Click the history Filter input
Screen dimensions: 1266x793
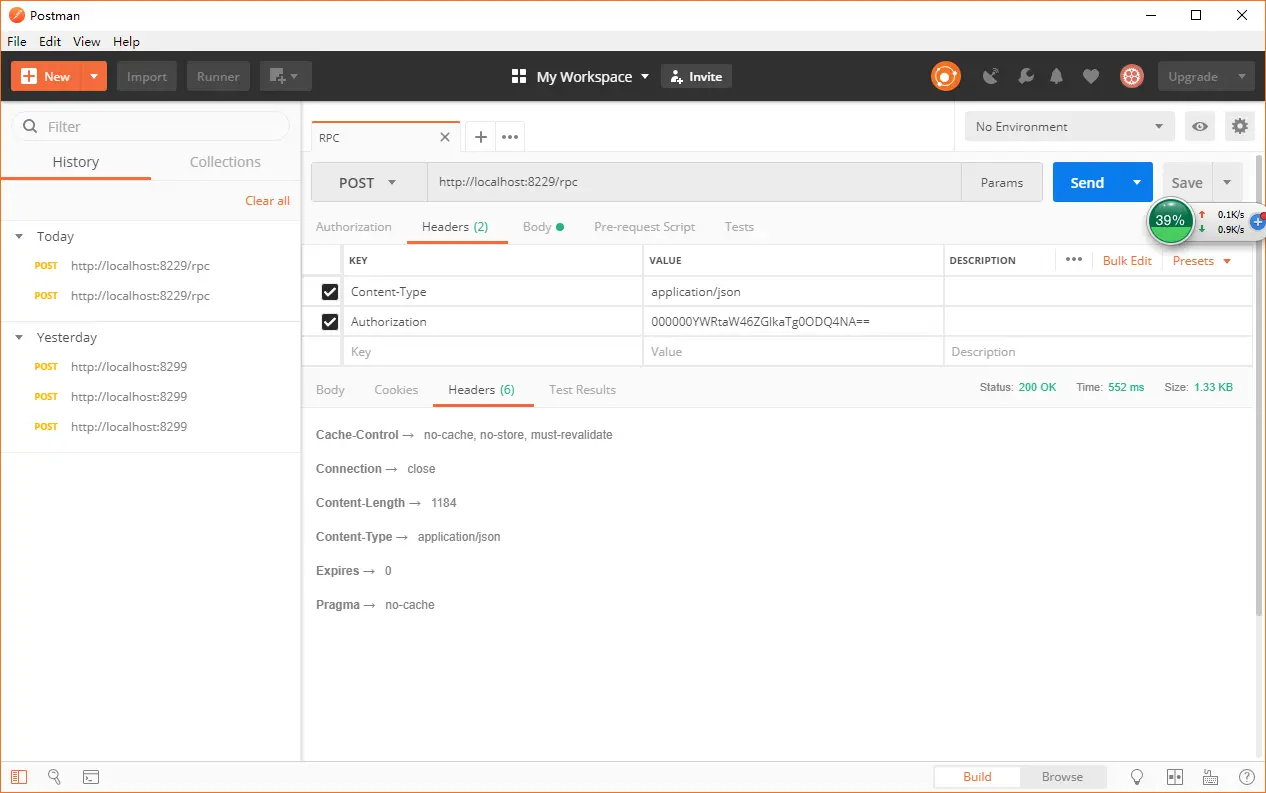pos(150,126)
